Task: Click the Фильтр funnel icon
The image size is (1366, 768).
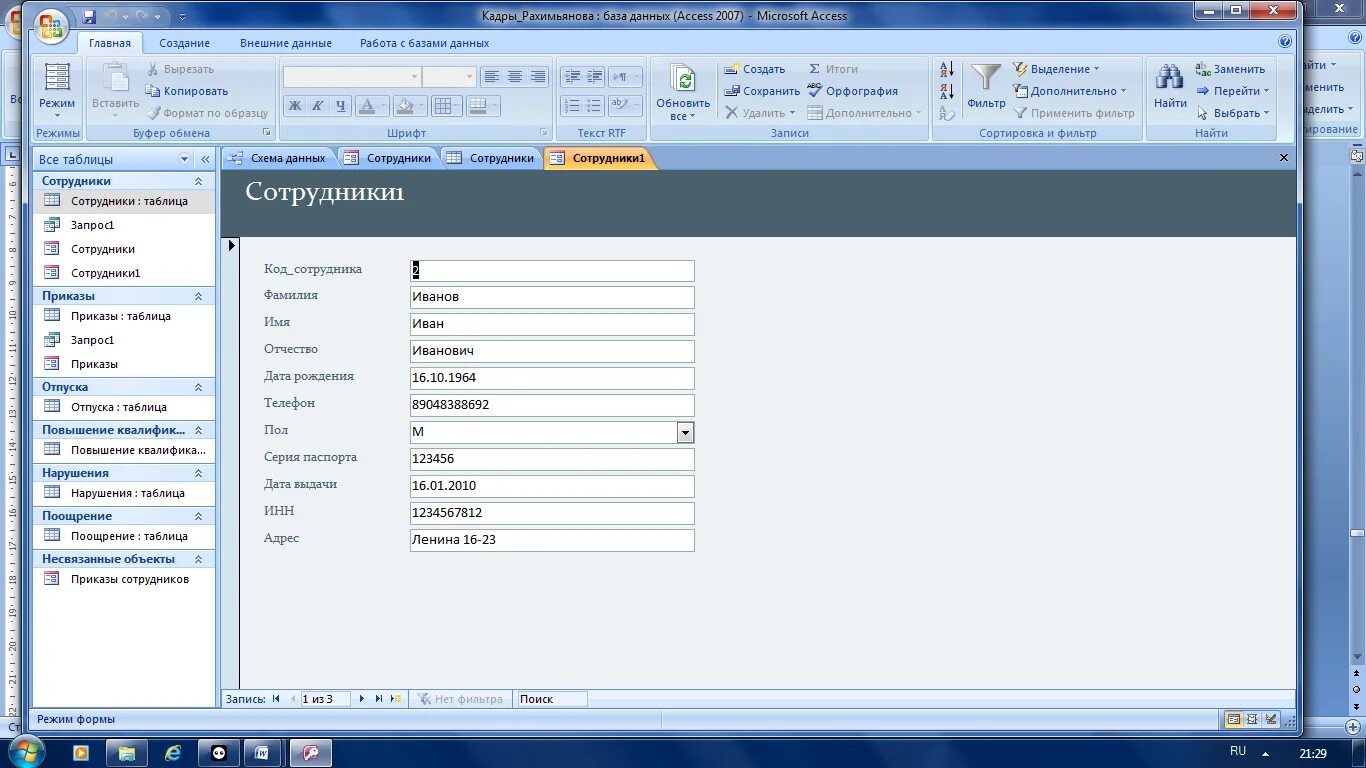Action: point(986,78)
